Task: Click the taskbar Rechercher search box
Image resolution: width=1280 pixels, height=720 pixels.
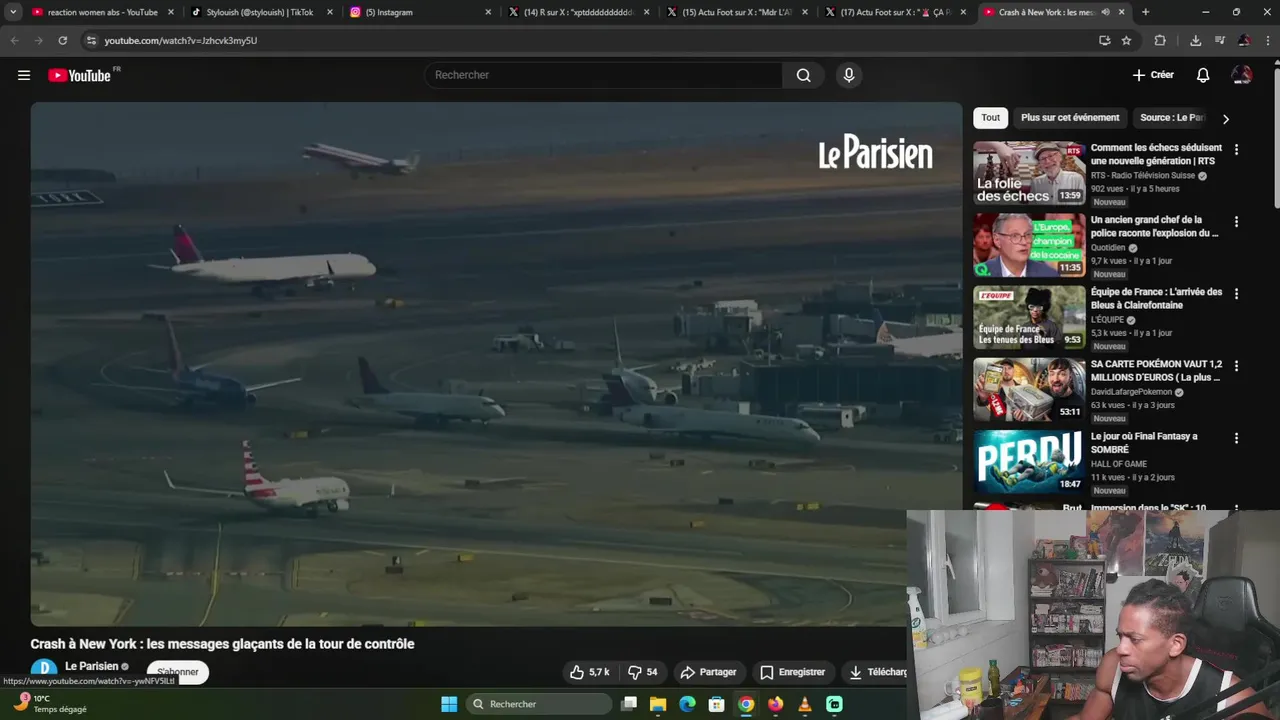Action: pyautogui.click(x=540, y=704)
